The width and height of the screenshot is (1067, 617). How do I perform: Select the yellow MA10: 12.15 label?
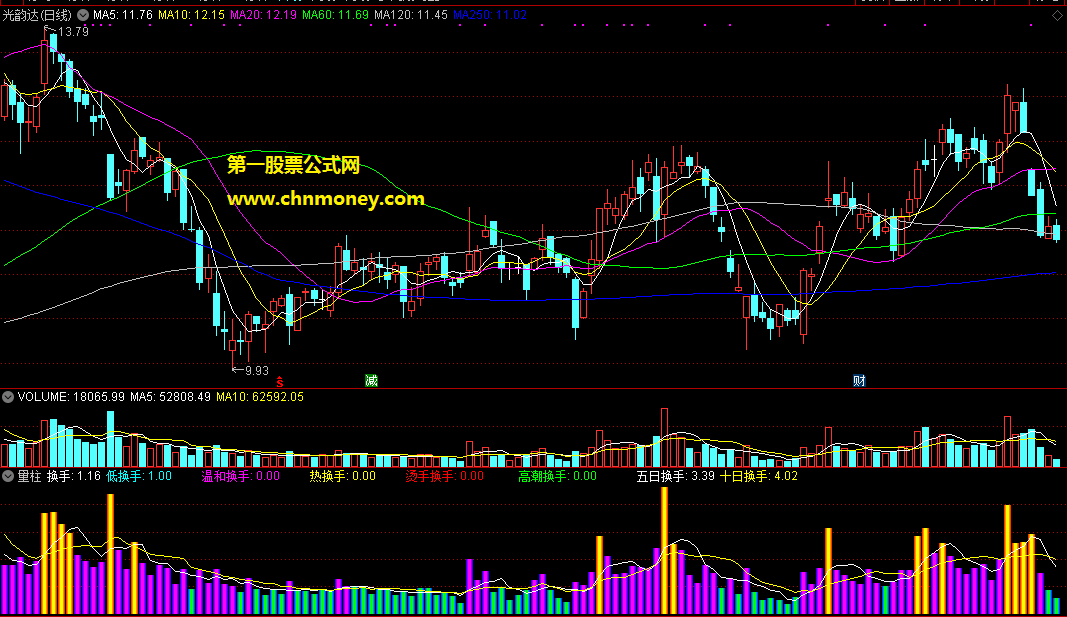tap(191, 15)
